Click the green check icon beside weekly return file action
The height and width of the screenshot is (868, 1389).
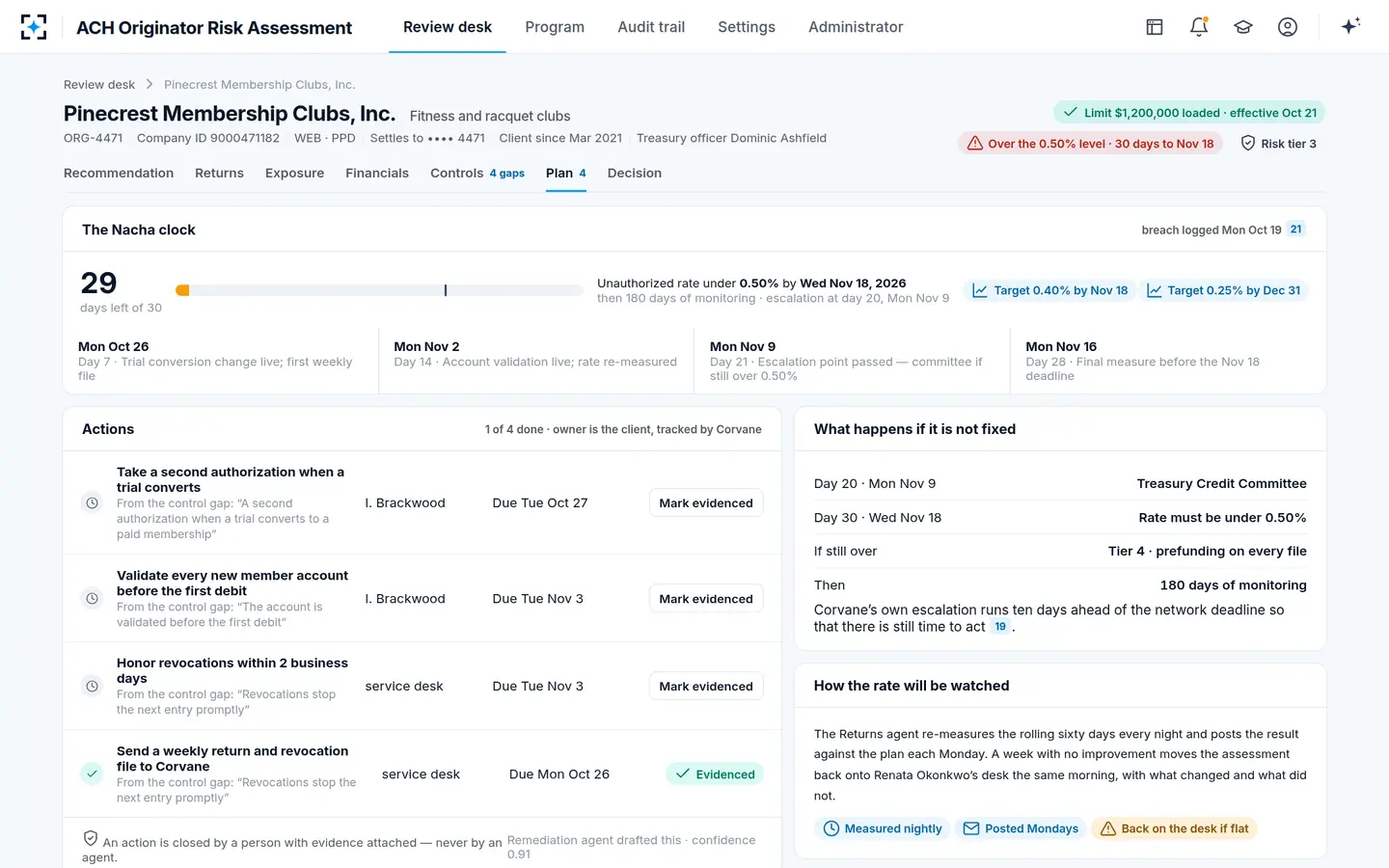click(x=92, y=773)
